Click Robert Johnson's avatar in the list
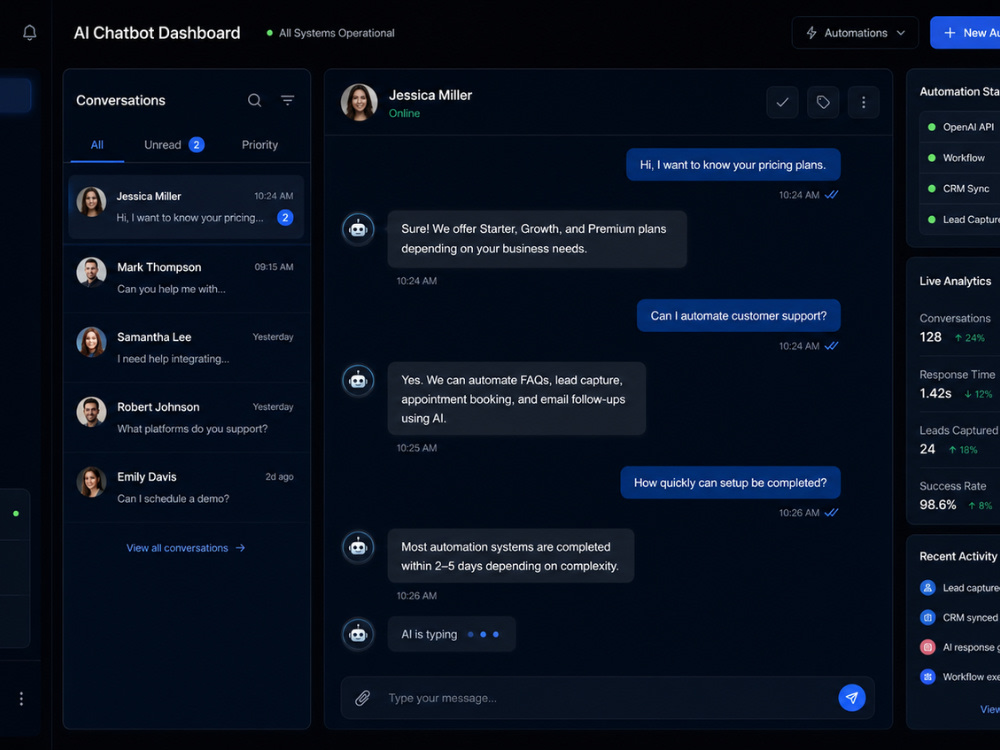The width and height of the screenshot is (1000, 750). pos(91,412)
